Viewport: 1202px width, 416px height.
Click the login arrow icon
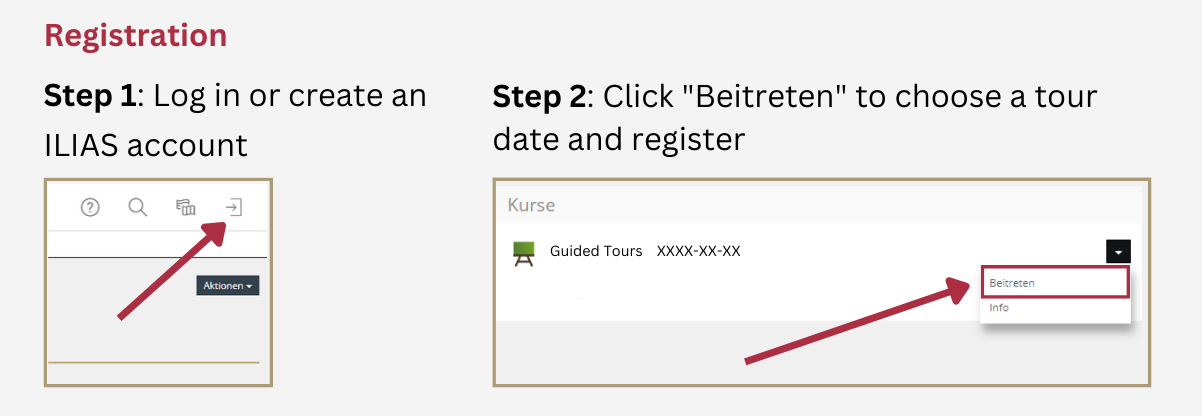point(233,208)
